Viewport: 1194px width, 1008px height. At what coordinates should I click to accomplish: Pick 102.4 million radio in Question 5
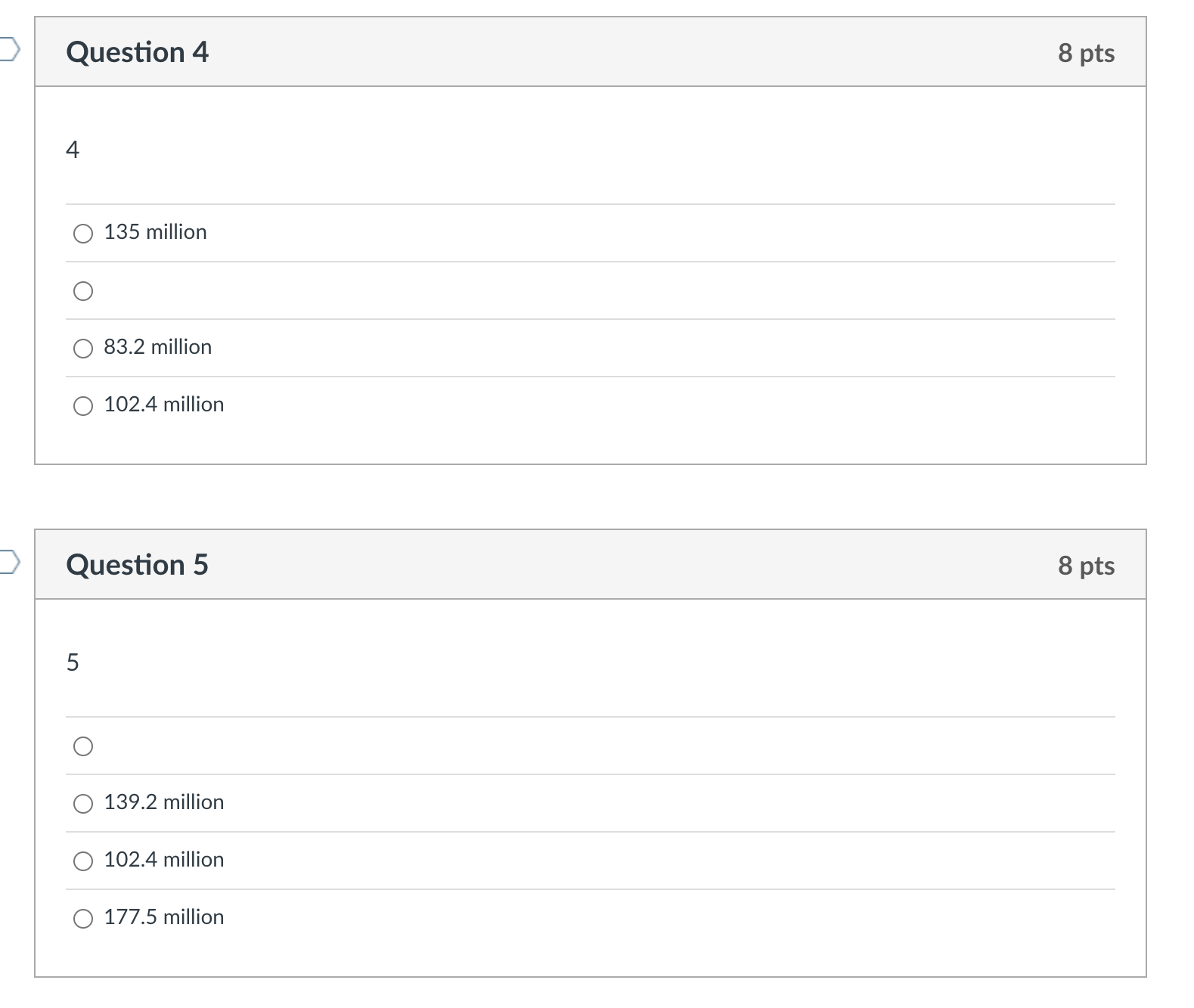pyautogui.click(x=83, y=861)
